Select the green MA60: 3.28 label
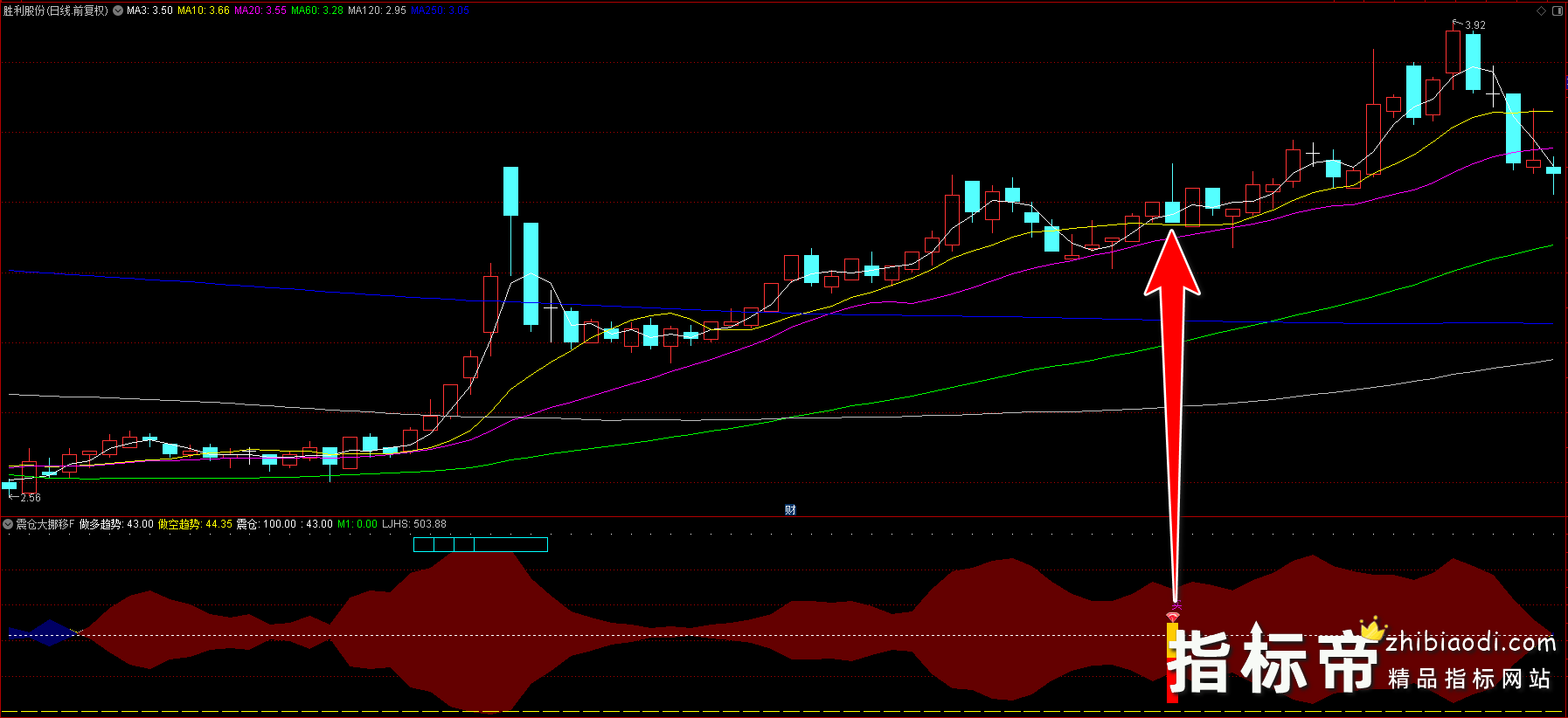The image size is (1568, 718). pyautogui.click(x=317, y=10)
